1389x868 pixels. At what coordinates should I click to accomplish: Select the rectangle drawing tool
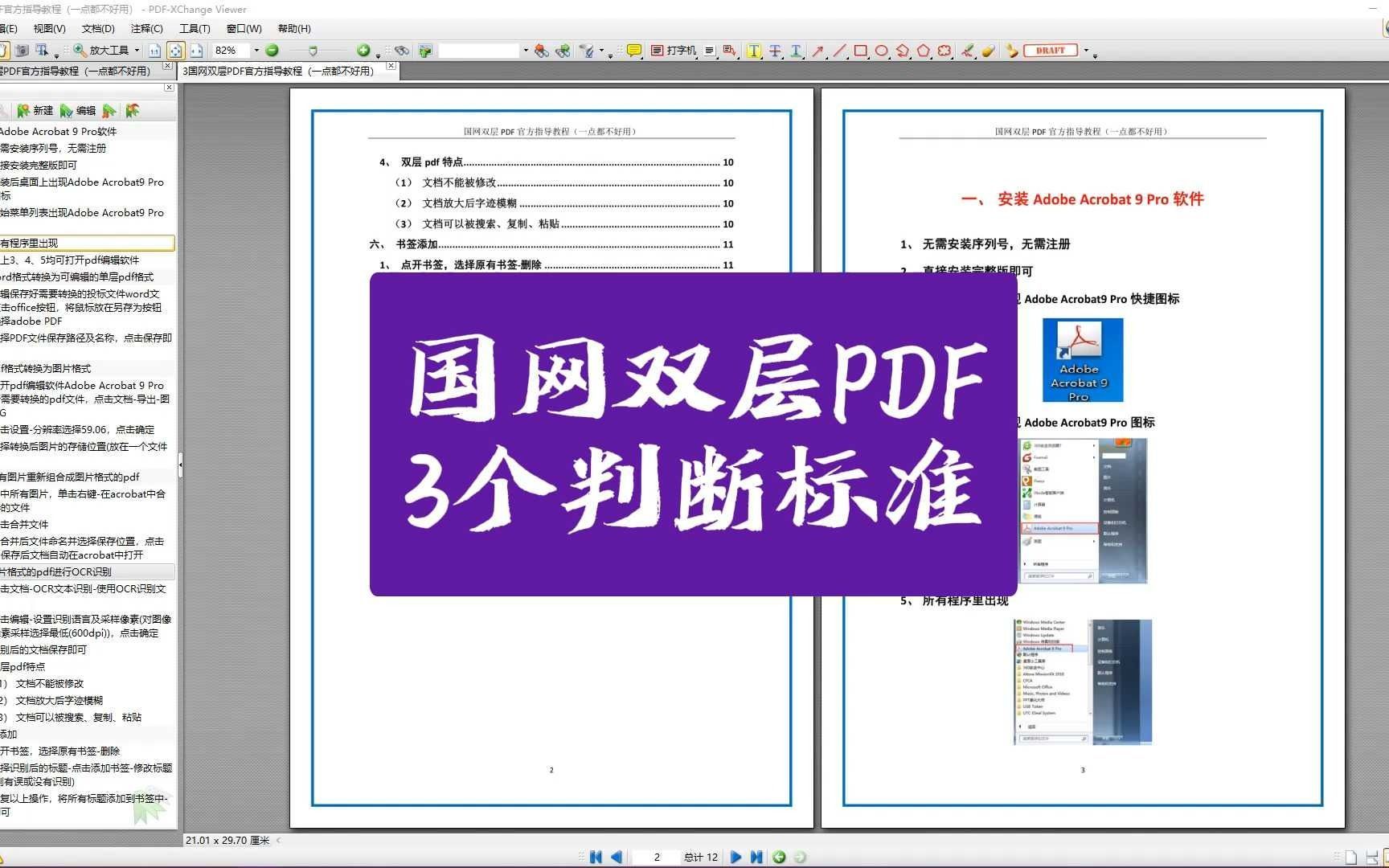(860, 51)
